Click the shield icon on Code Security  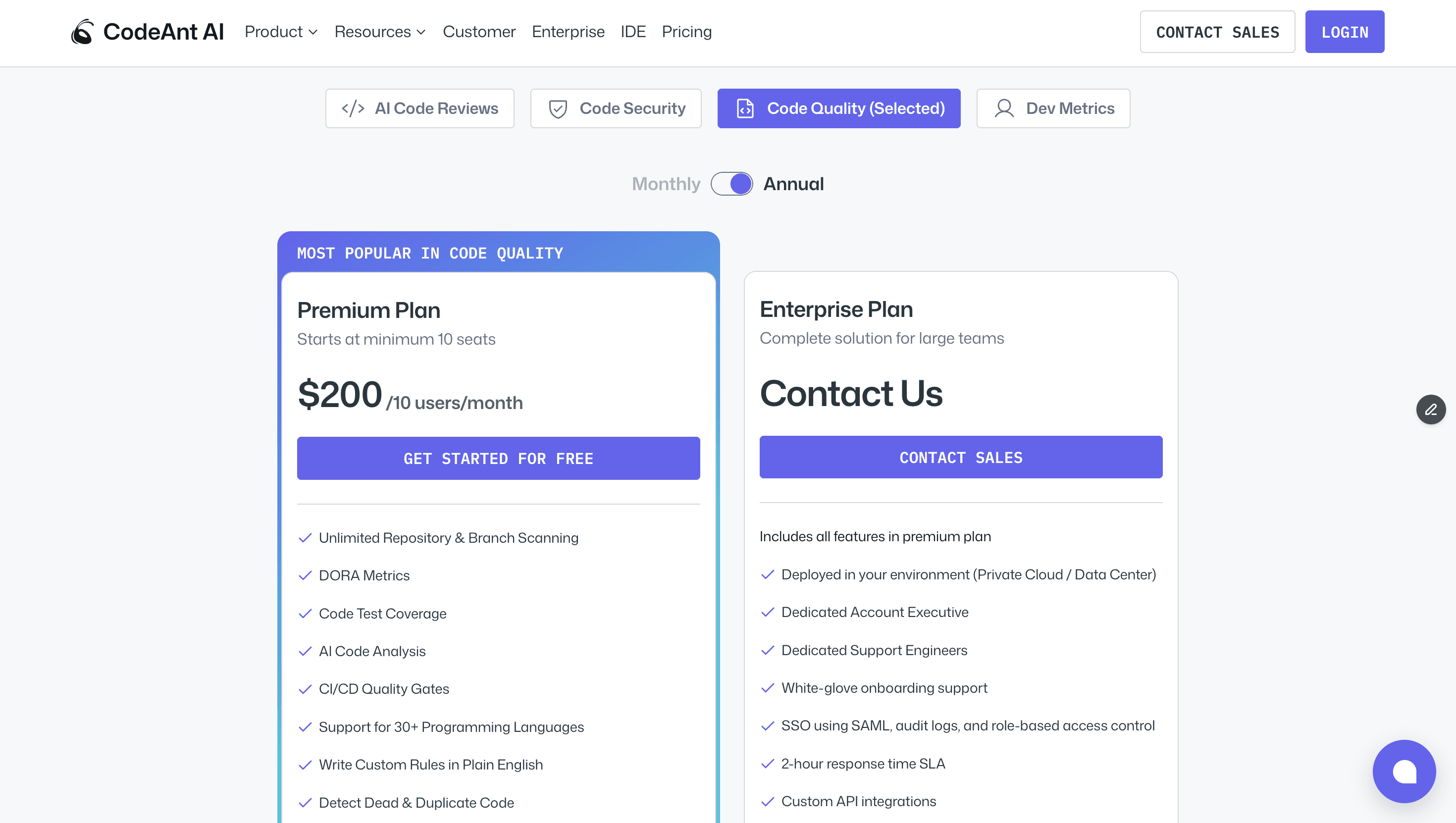(558, 108)
